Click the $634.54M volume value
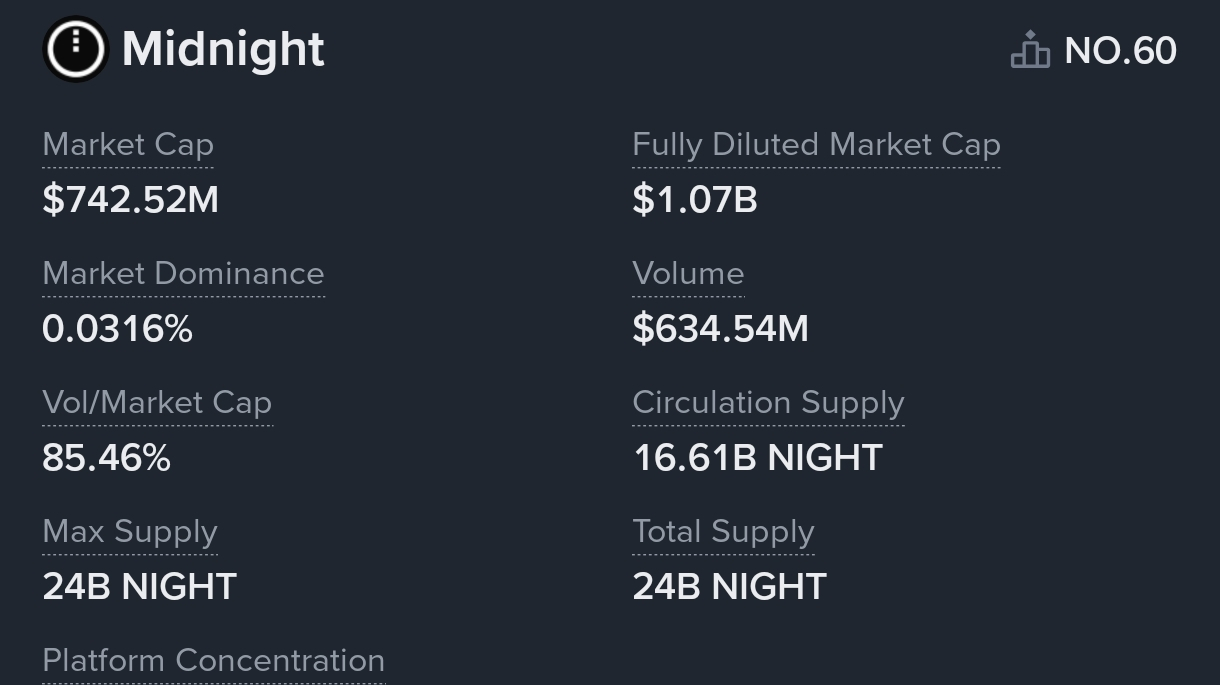Screen dimensions: 1220x685 [x=720, y=329]
